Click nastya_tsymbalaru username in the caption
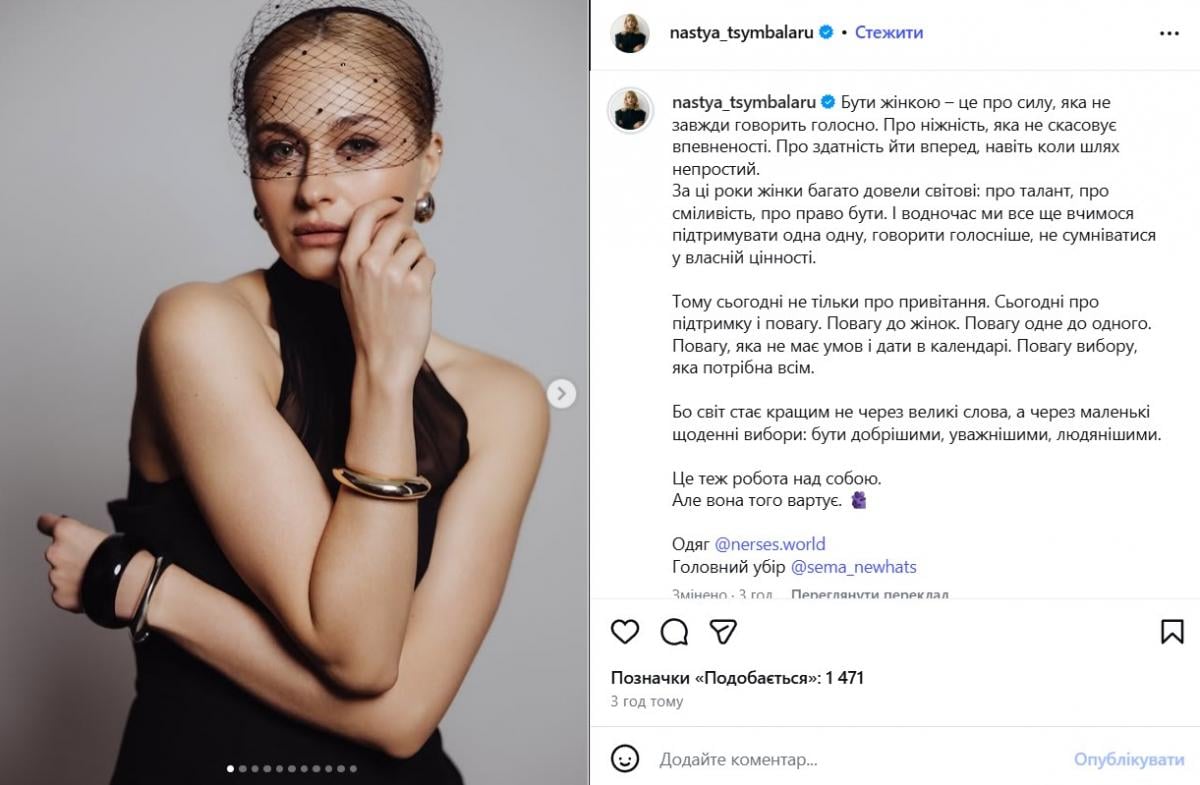Screen dimensions: 1200x785 [x=742, y=102]
